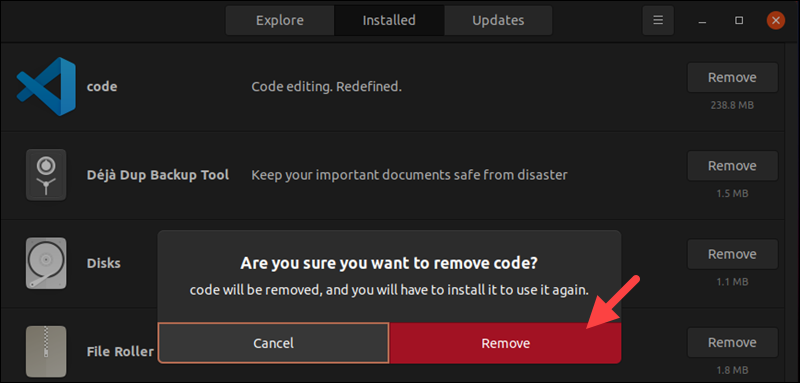Remove the Déjà Dup Backup Tool

[x=732, y=166]
